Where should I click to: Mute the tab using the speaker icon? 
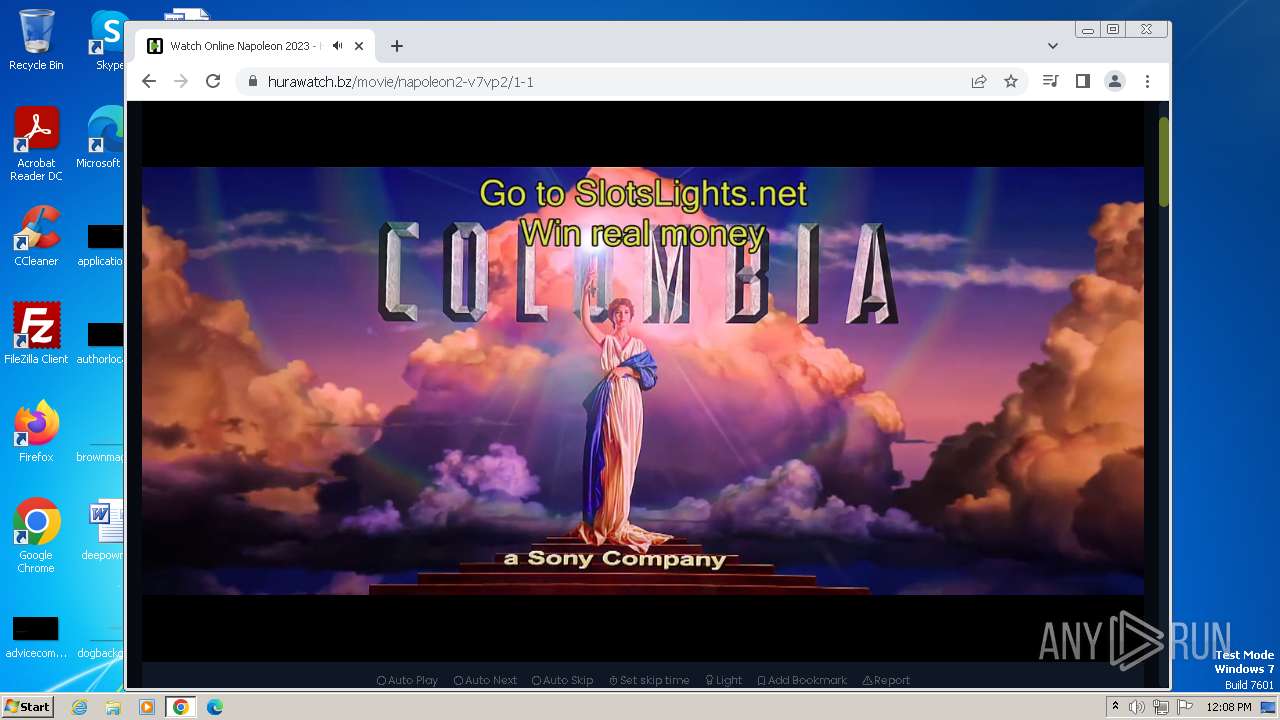[338, 46]
